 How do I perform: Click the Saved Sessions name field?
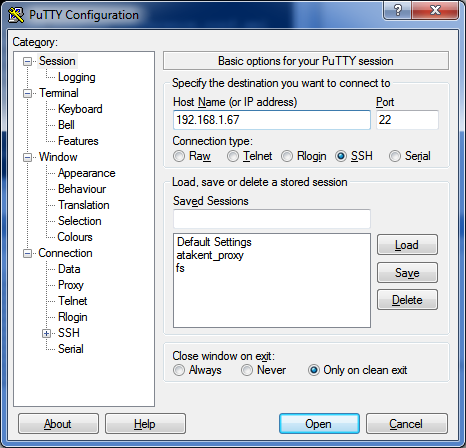pos(272,219)
